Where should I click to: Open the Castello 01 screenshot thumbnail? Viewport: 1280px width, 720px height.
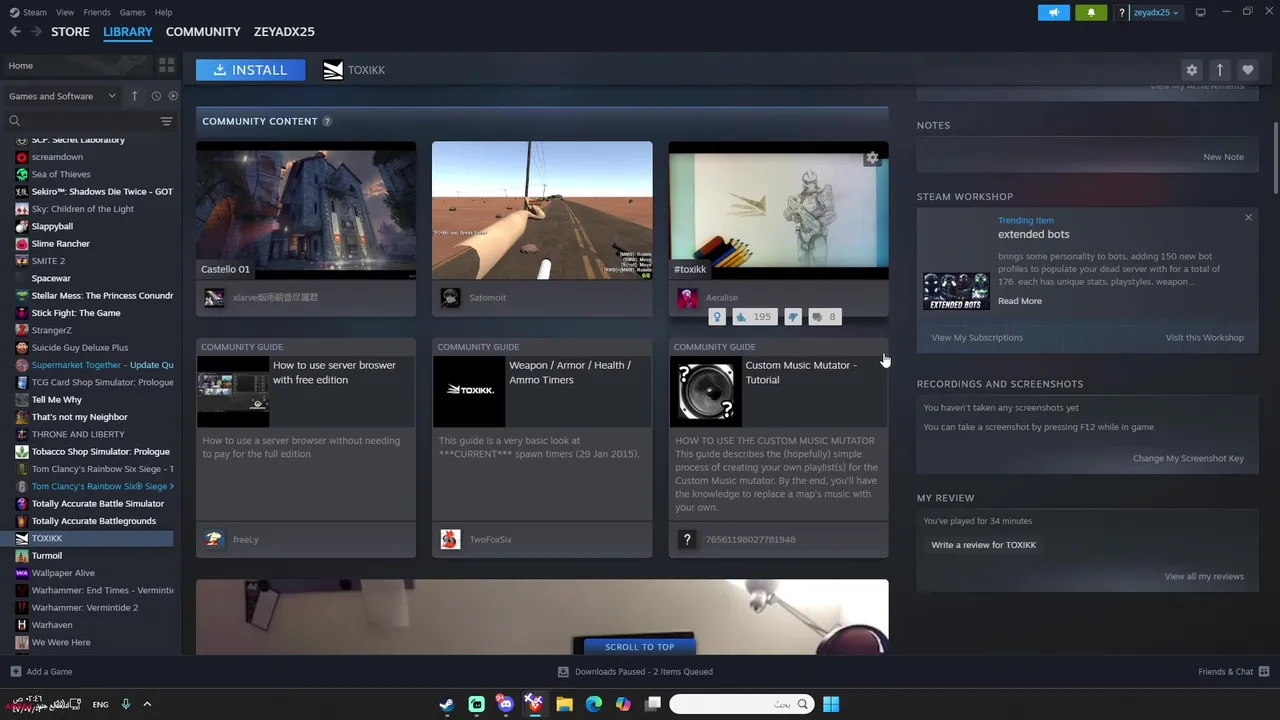(x=306, y=210)
